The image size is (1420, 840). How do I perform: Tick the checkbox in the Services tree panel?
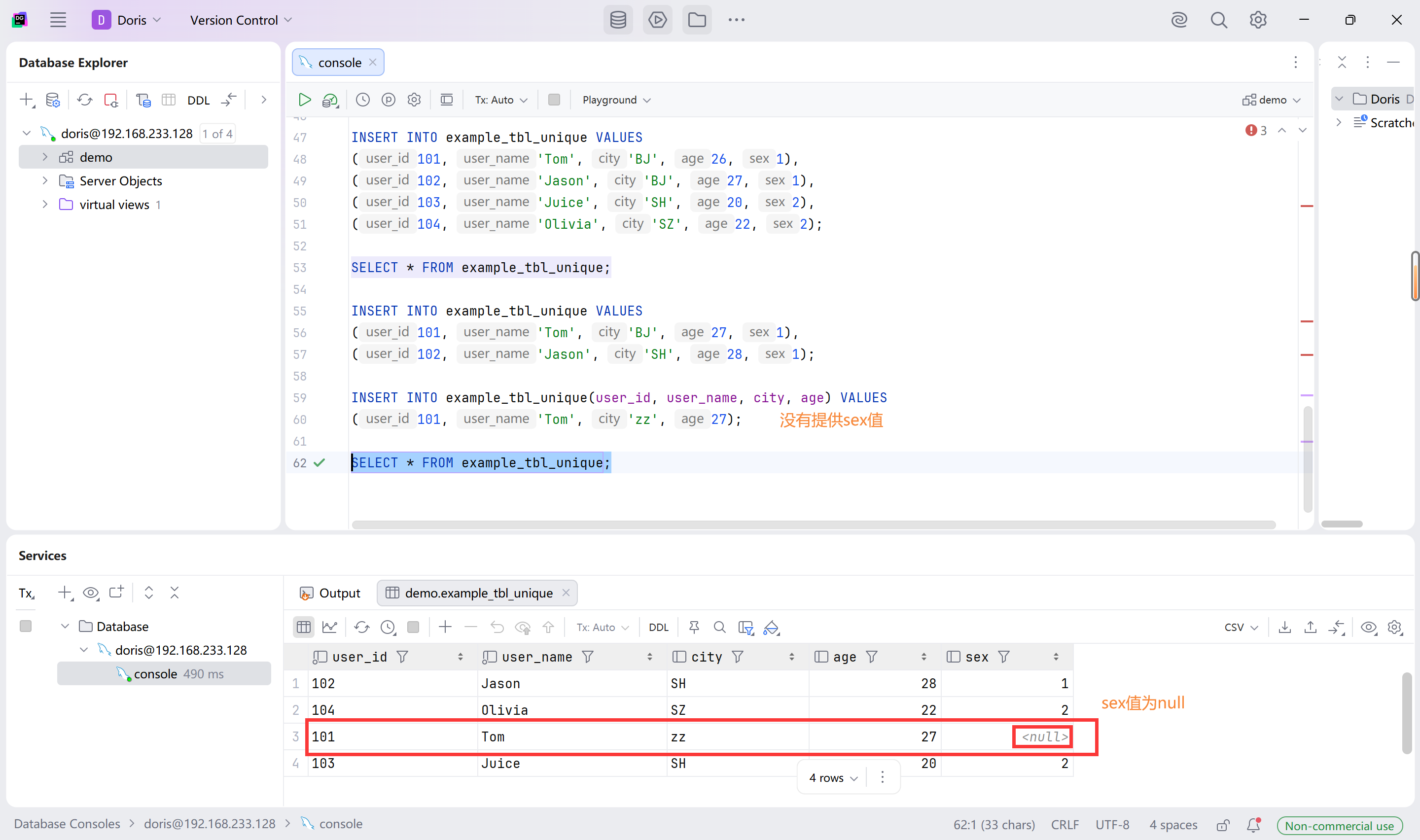[x=26, y=626]
